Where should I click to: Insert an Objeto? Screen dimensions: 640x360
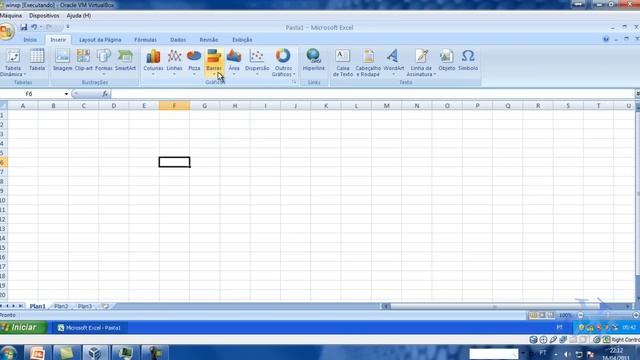(447, 60)
